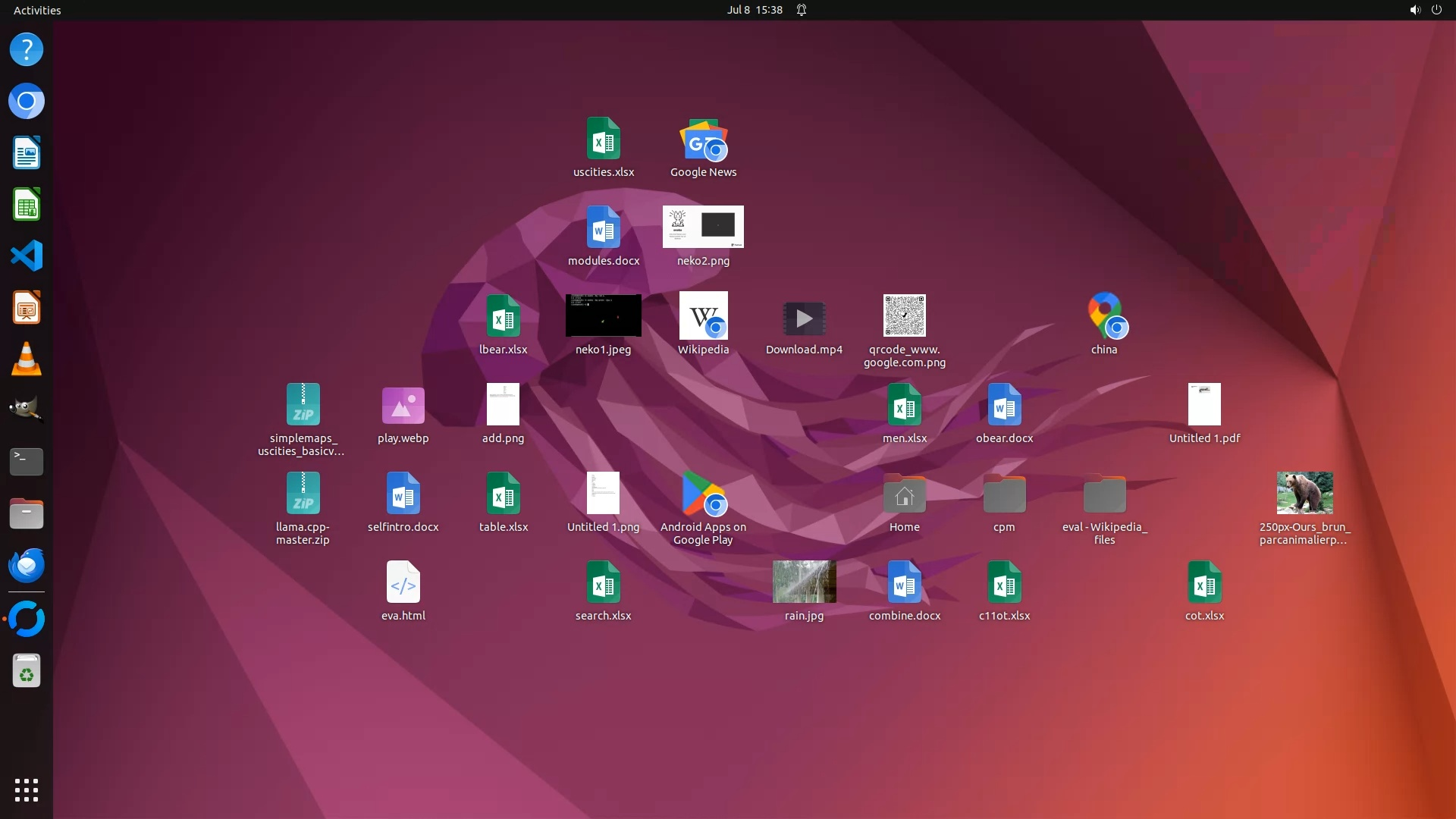Open the system menu via the power icon

[1436, 10]
